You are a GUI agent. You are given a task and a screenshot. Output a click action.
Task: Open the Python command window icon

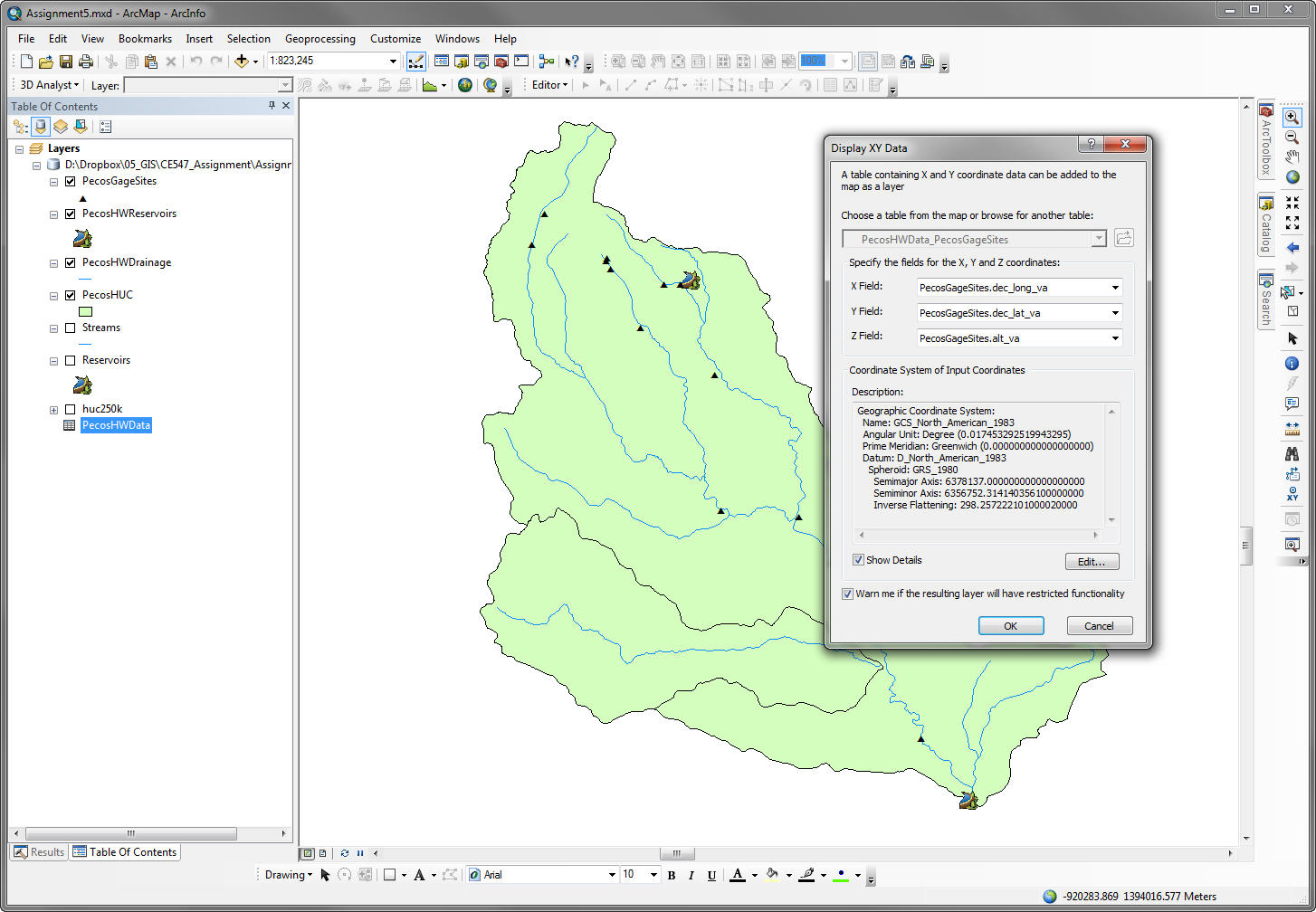(x=521, y=62)
